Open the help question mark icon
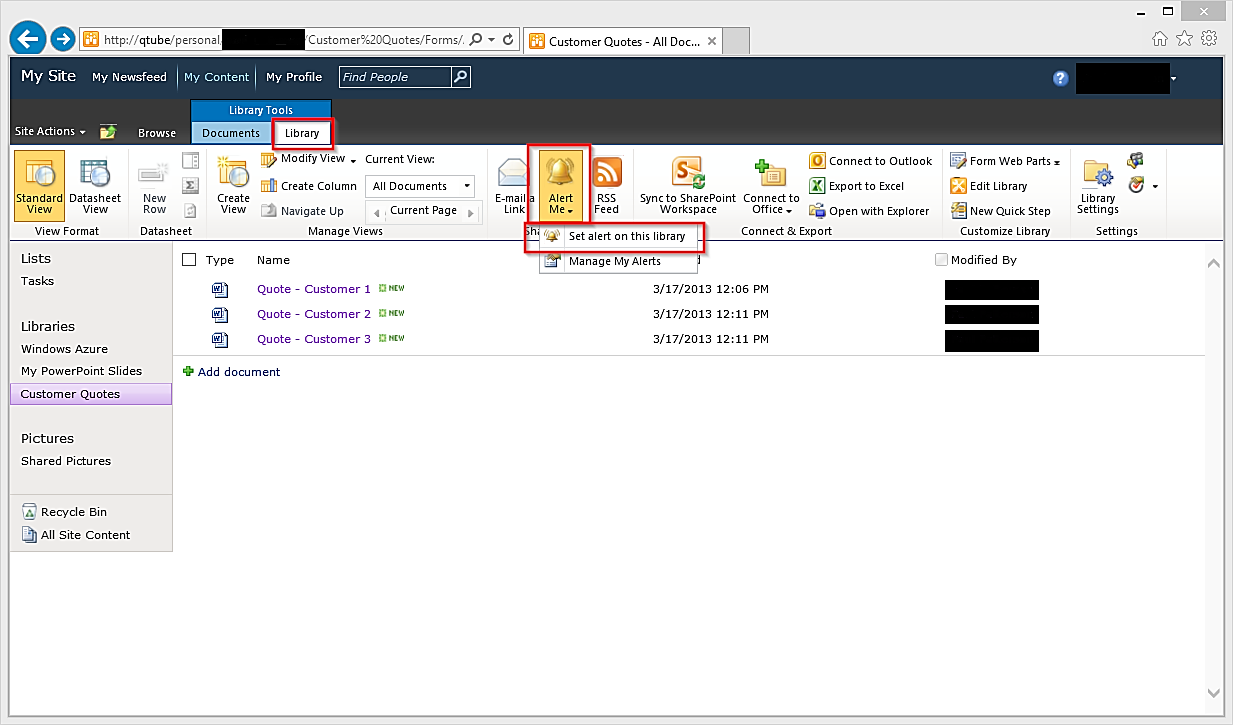This screenshot has height=725, width=1233. (1060, 78)
